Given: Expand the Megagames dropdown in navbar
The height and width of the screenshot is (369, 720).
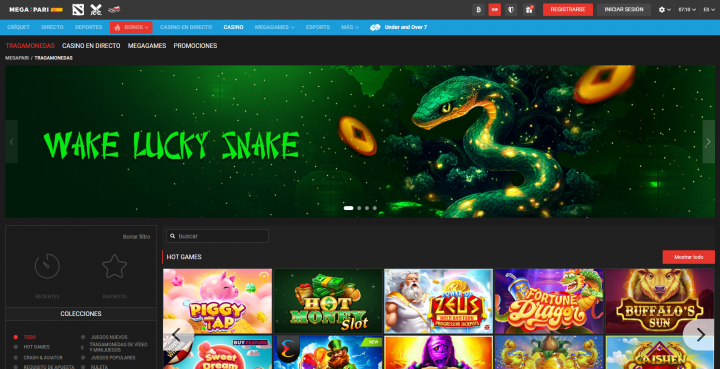Looking at the screenshot, I should (x=275, y=28).
